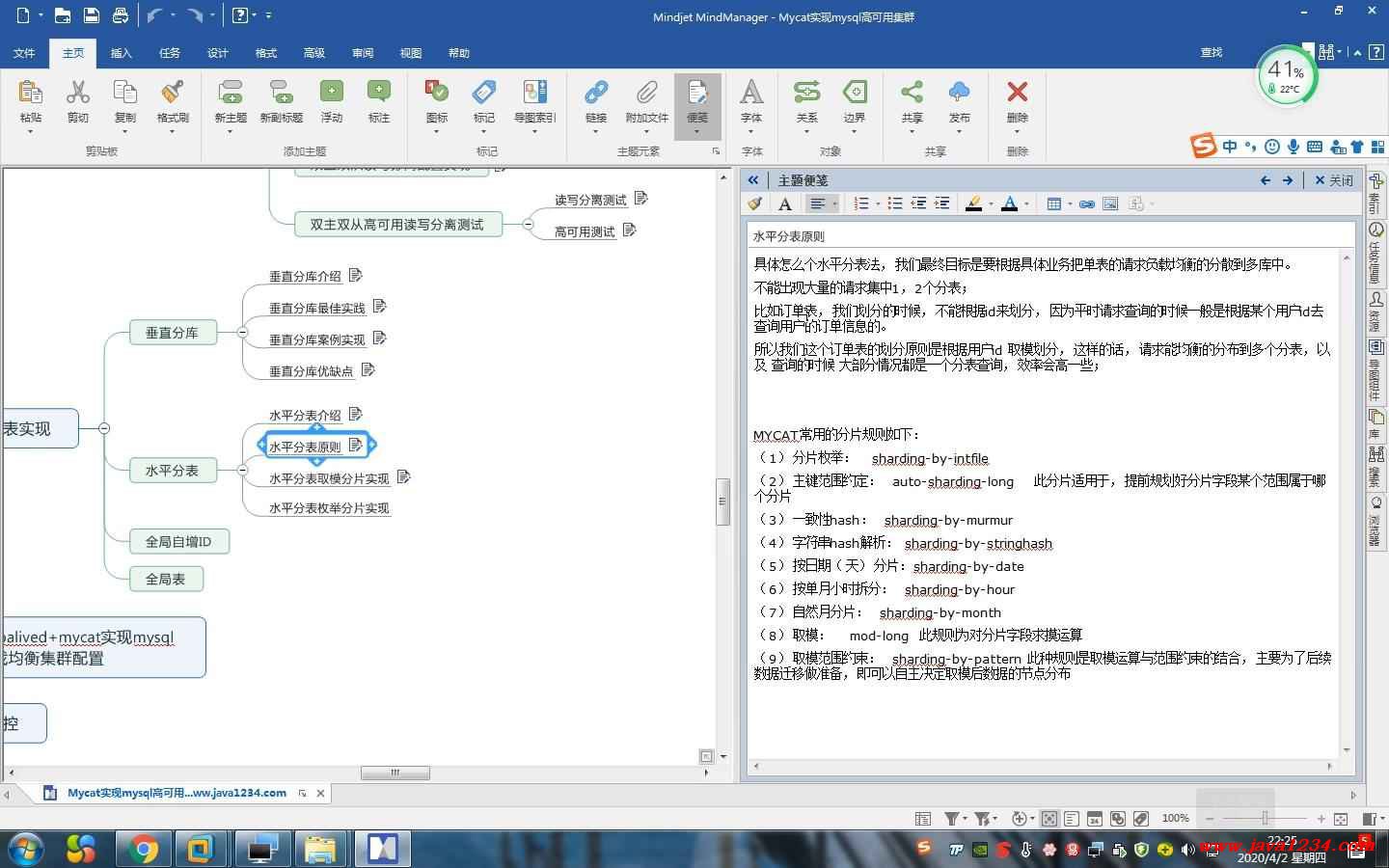Click the Paste (粘贴) icon
The image size is (1389, 868).
tap(31, 93)
